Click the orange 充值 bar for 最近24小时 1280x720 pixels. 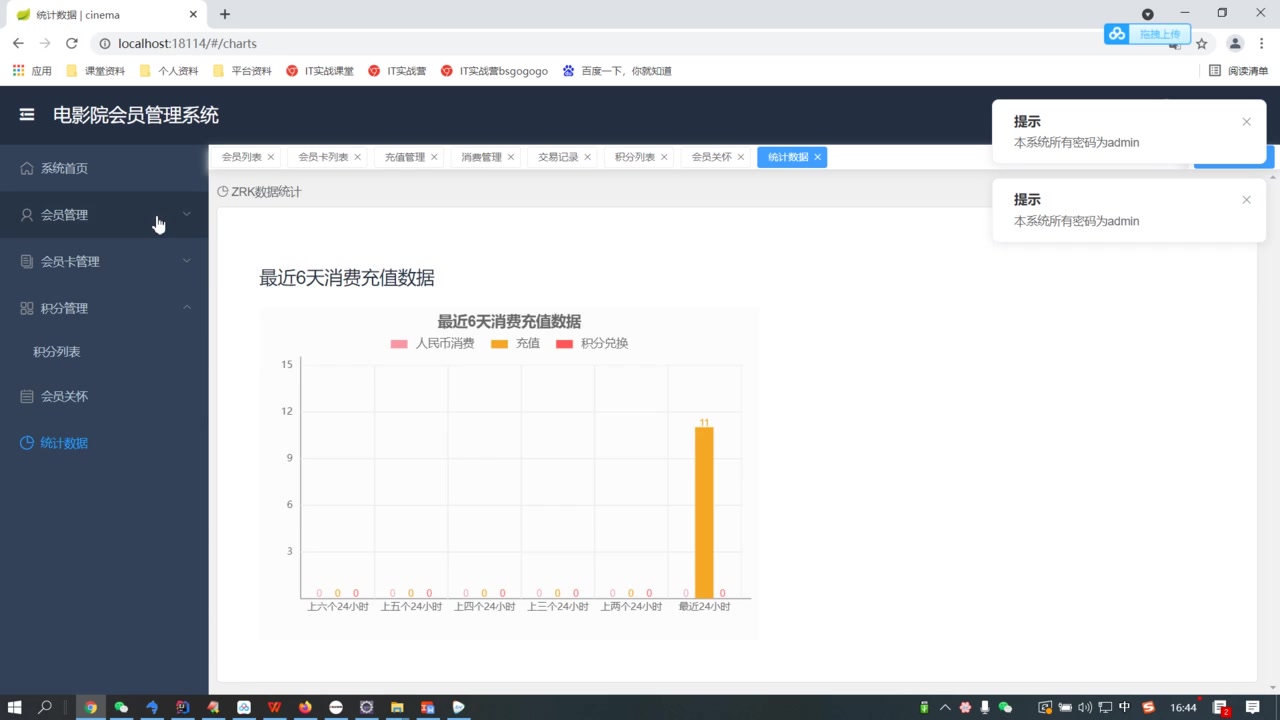tap(704, 513)
